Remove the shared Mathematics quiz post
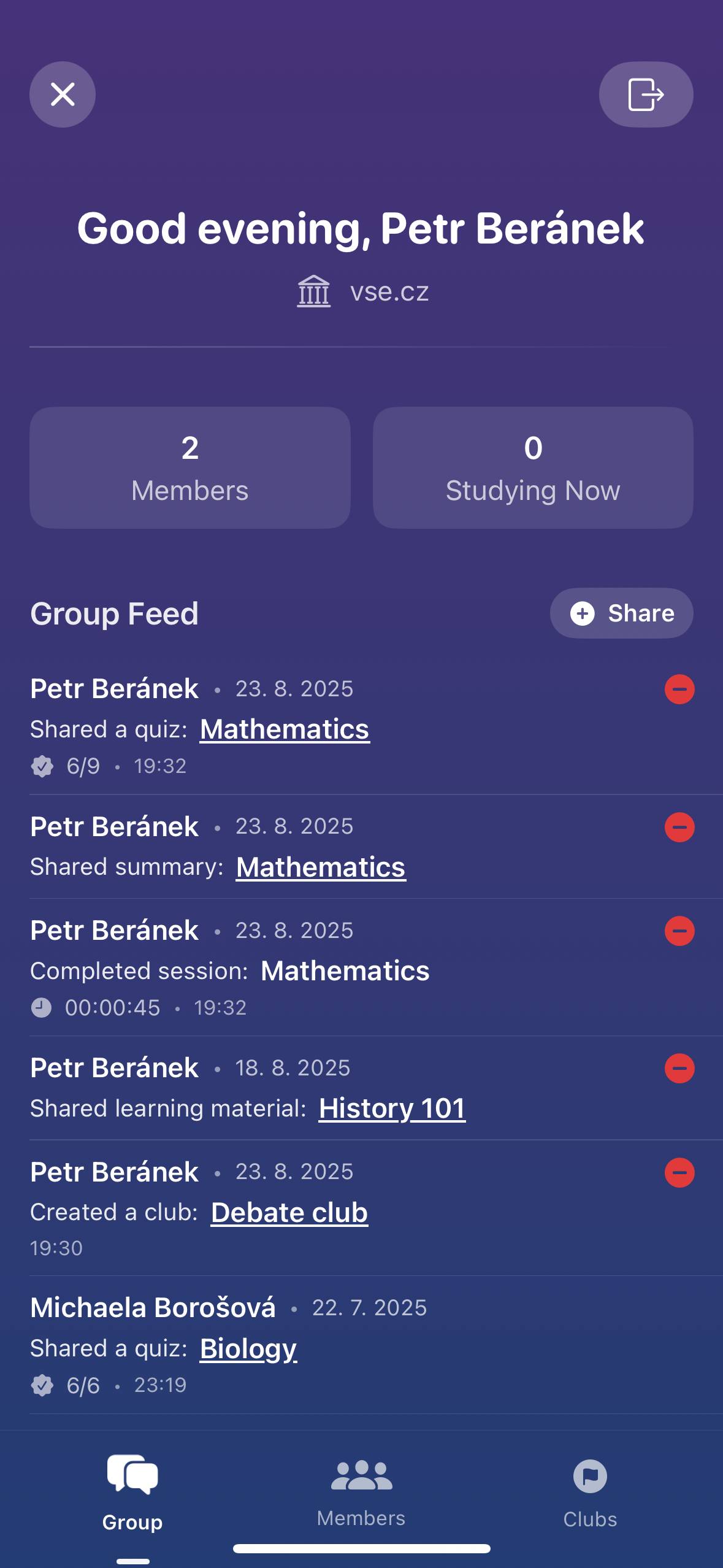This screenshot has width=723, height=1568. click(x=679, y=690)
